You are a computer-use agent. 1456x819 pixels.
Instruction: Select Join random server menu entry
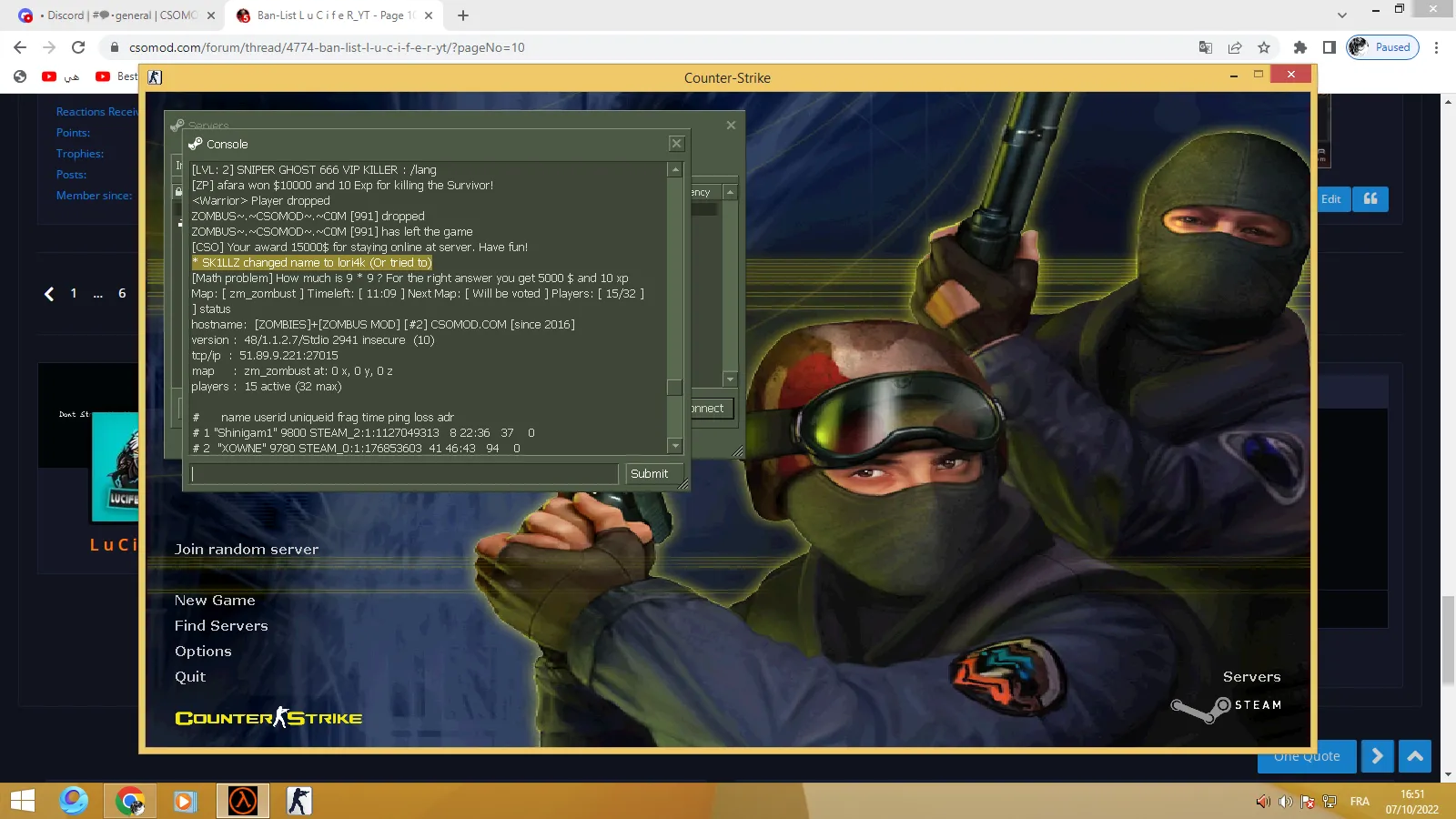click(247, 550)
